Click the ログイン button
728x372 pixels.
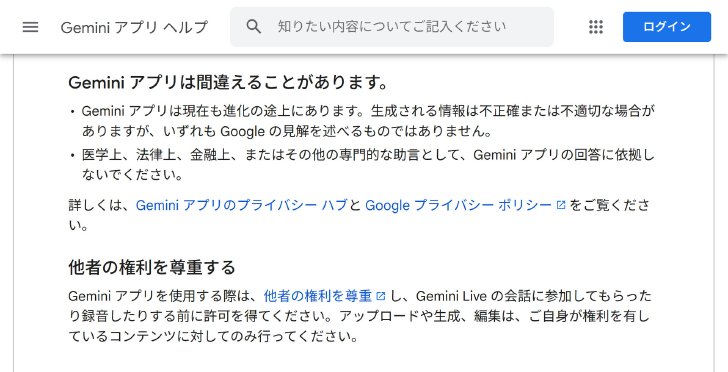coord(667,27)
